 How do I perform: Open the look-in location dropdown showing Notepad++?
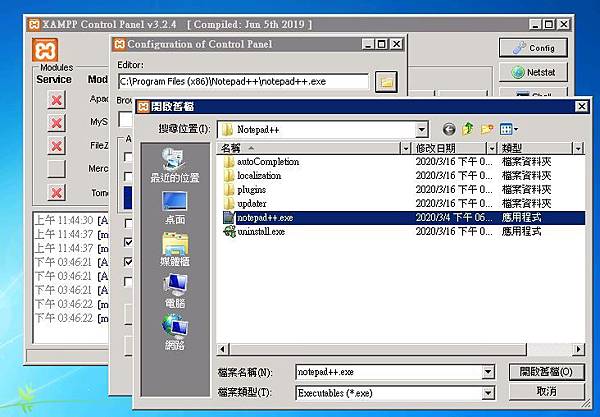point(421,130)
